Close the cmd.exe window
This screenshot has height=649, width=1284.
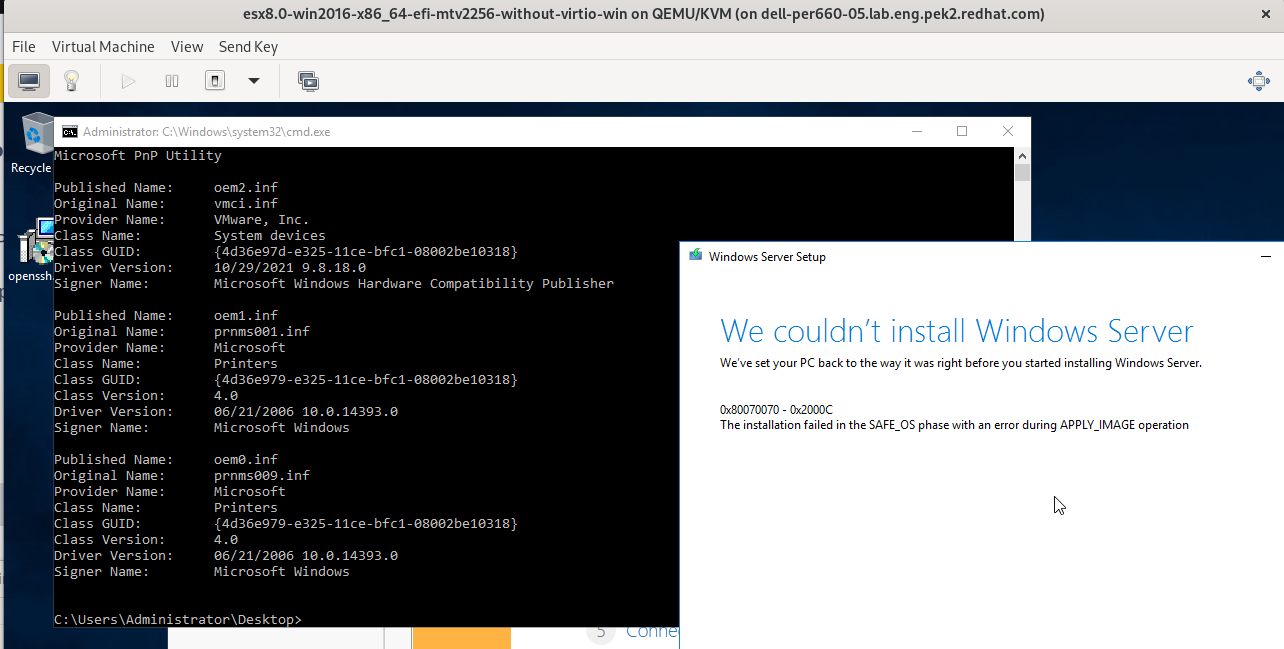(1008, 131)
